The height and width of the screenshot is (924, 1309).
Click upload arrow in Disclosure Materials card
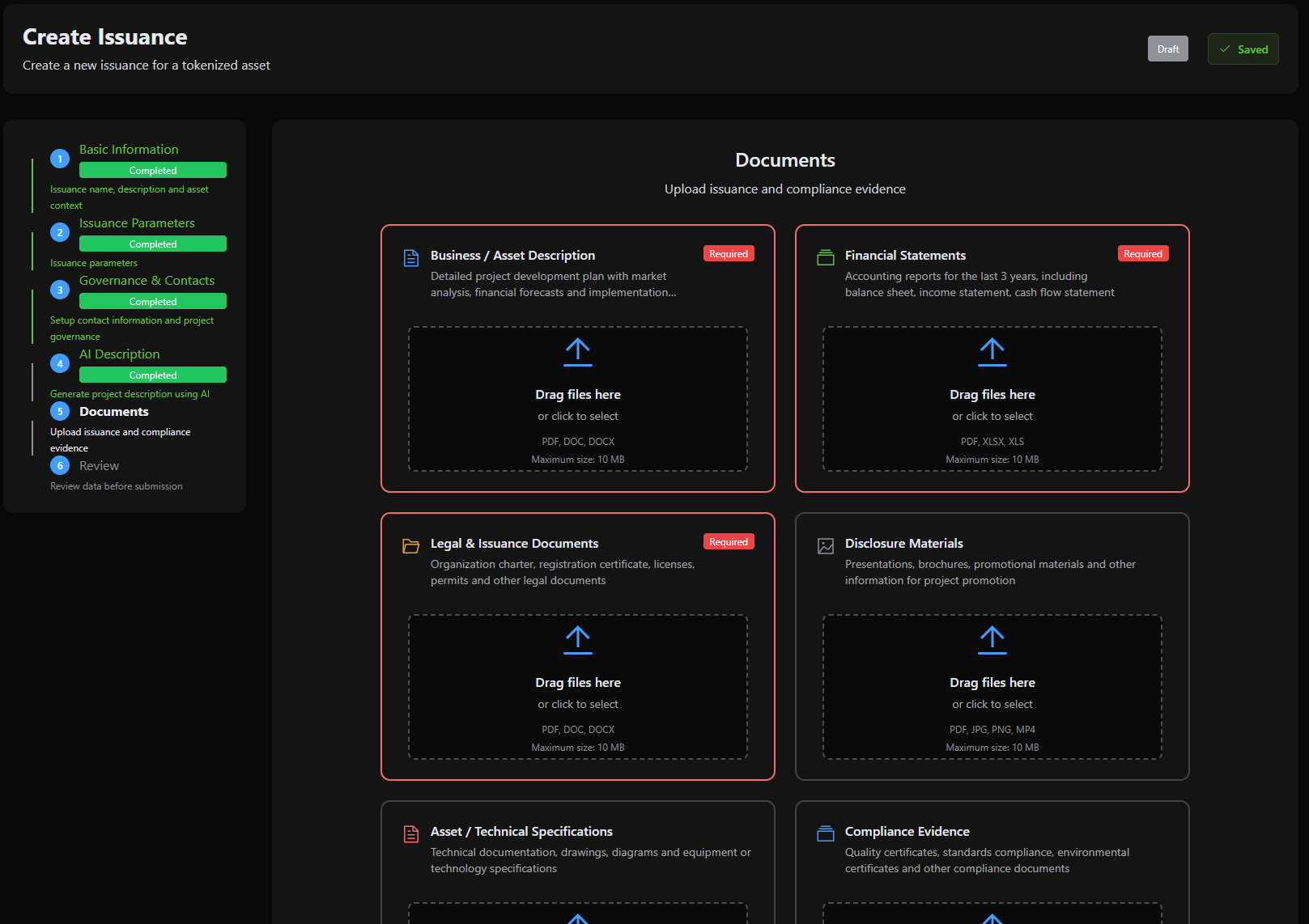coord(992,640)
